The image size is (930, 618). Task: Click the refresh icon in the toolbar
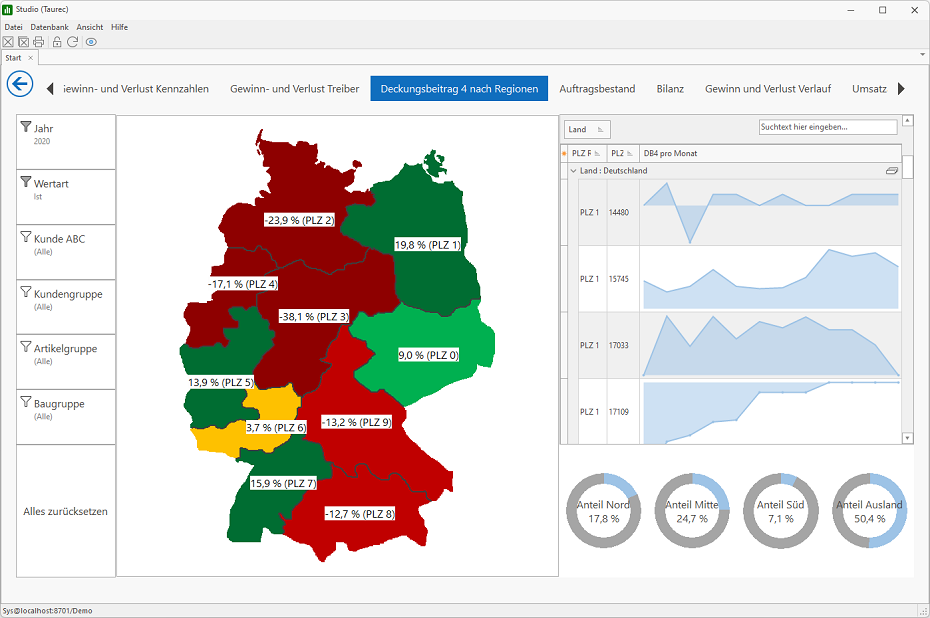(x=72, y=42)
